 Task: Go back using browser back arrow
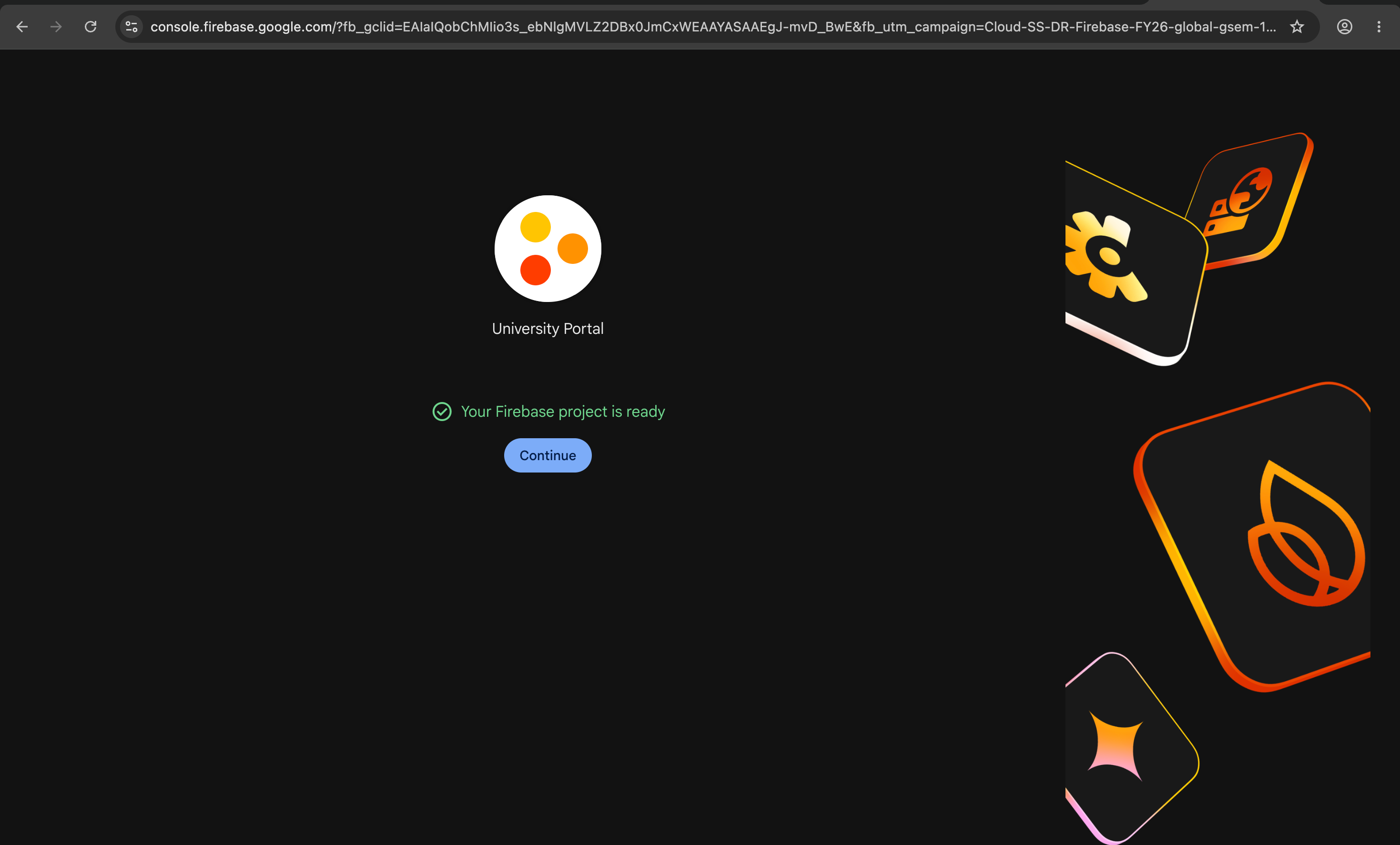(x=22, y=27)
